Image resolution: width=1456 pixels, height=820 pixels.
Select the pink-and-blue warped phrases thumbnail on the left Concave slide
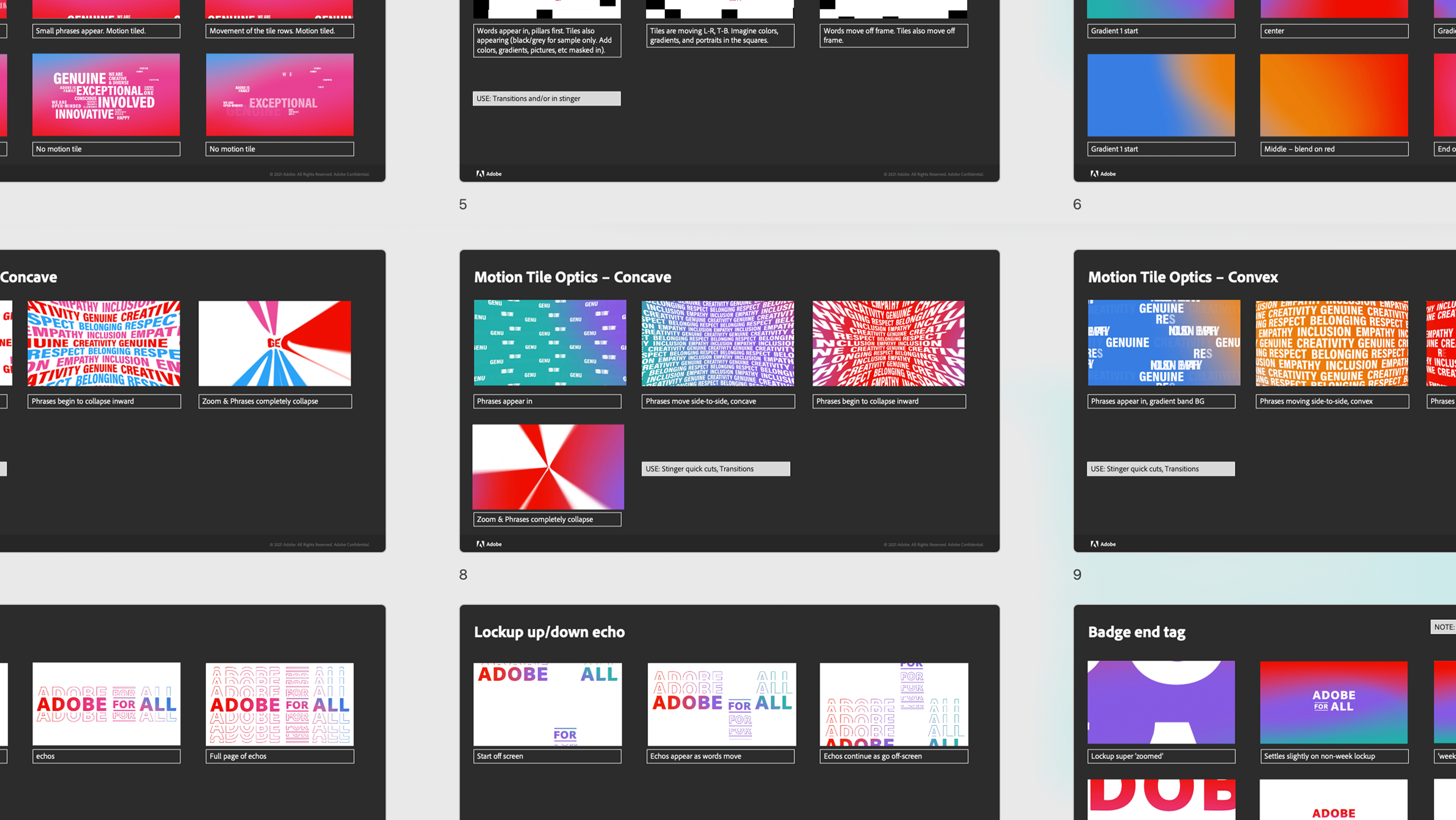coord(104,343)
